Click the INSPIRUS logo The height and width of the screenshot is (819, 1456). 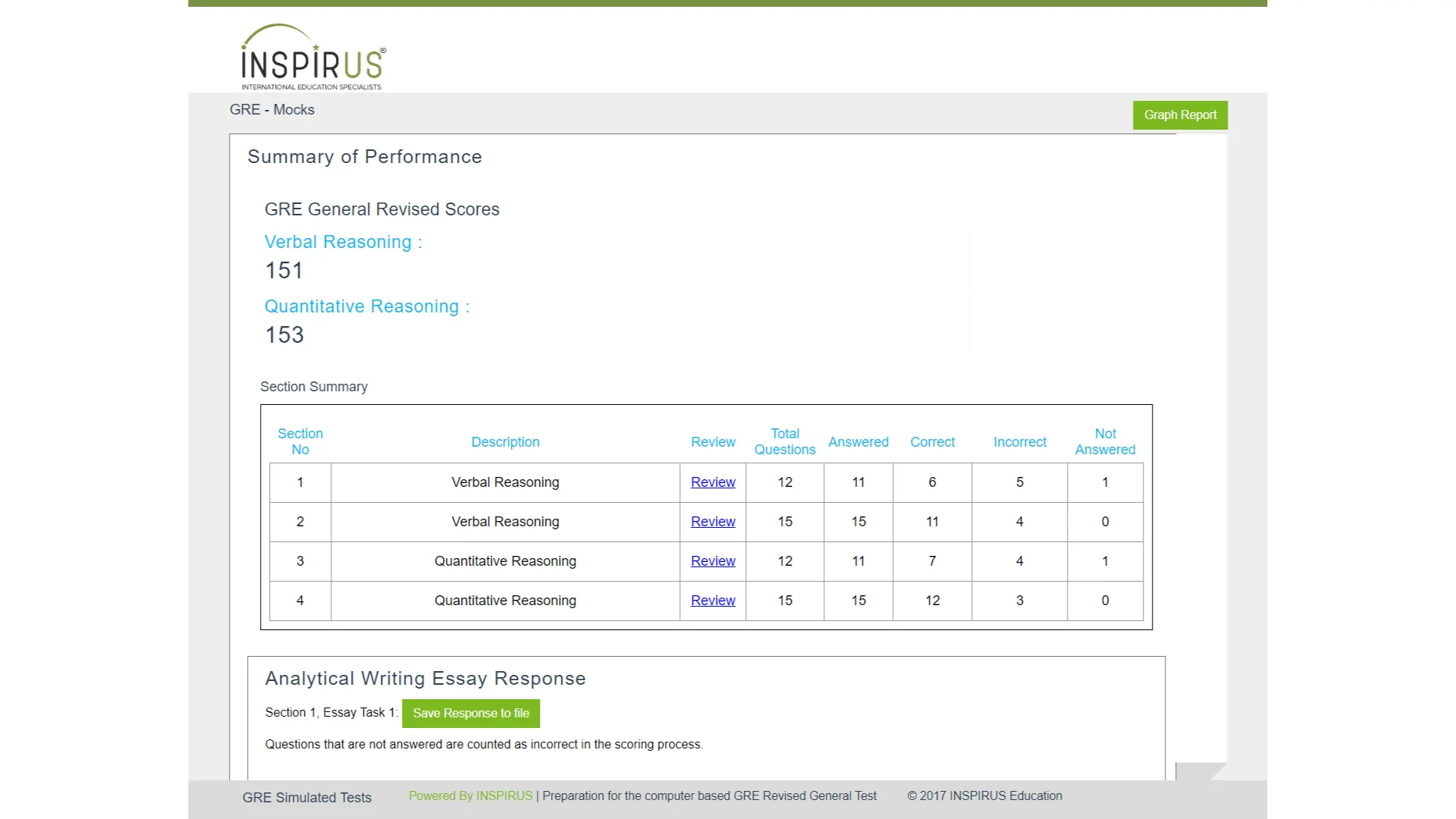click(x=313, y=58)
